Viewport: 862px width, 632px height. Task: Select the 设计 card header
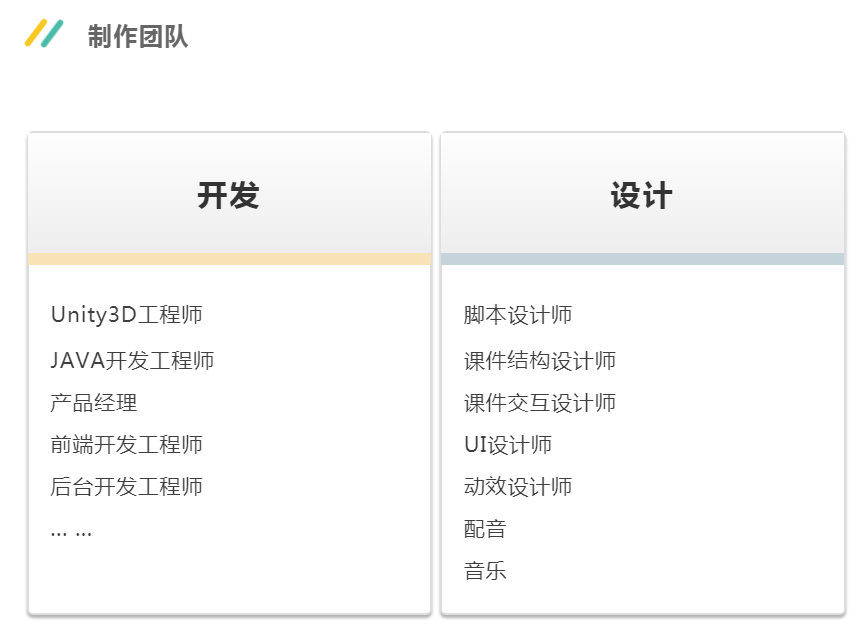click(642, 194)
